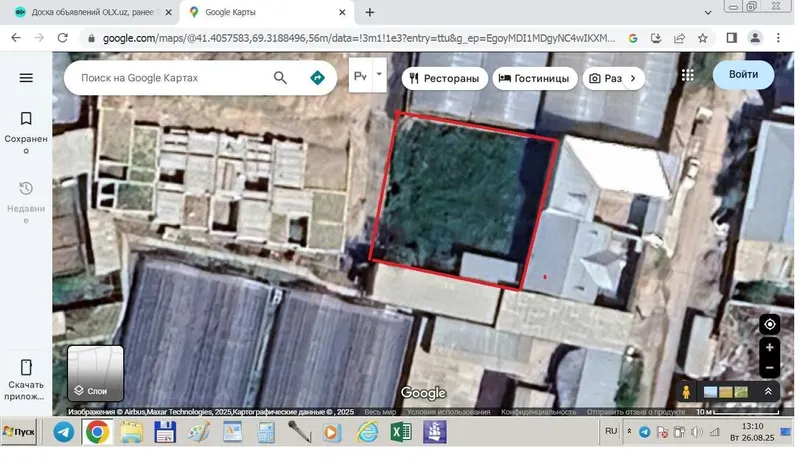Zoom in with the plus button
Screen dimensions: 800x465
[x=769, y=348]
